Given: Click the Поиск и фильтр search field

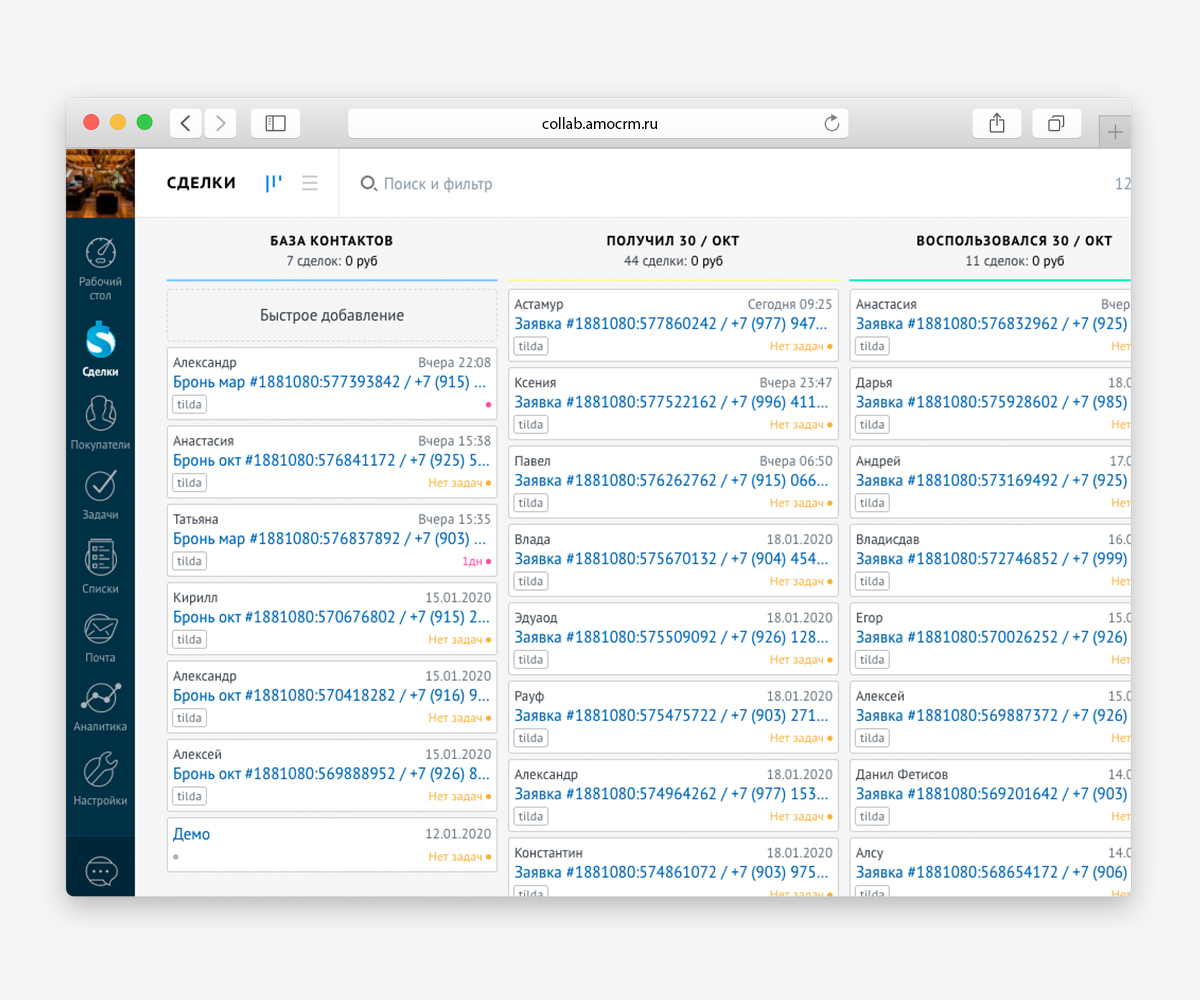Looking at the screenshot, I should click(x=438, y=184).
